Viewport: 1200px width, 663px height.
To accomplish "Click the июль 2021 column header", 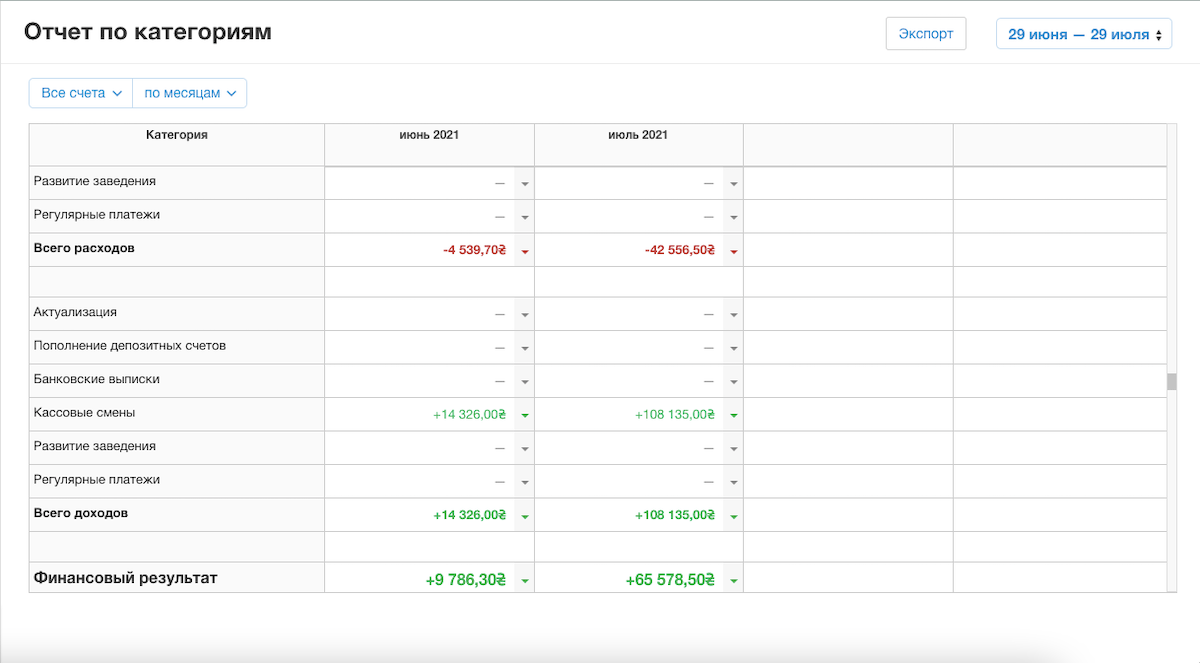I will coord(638,135).
